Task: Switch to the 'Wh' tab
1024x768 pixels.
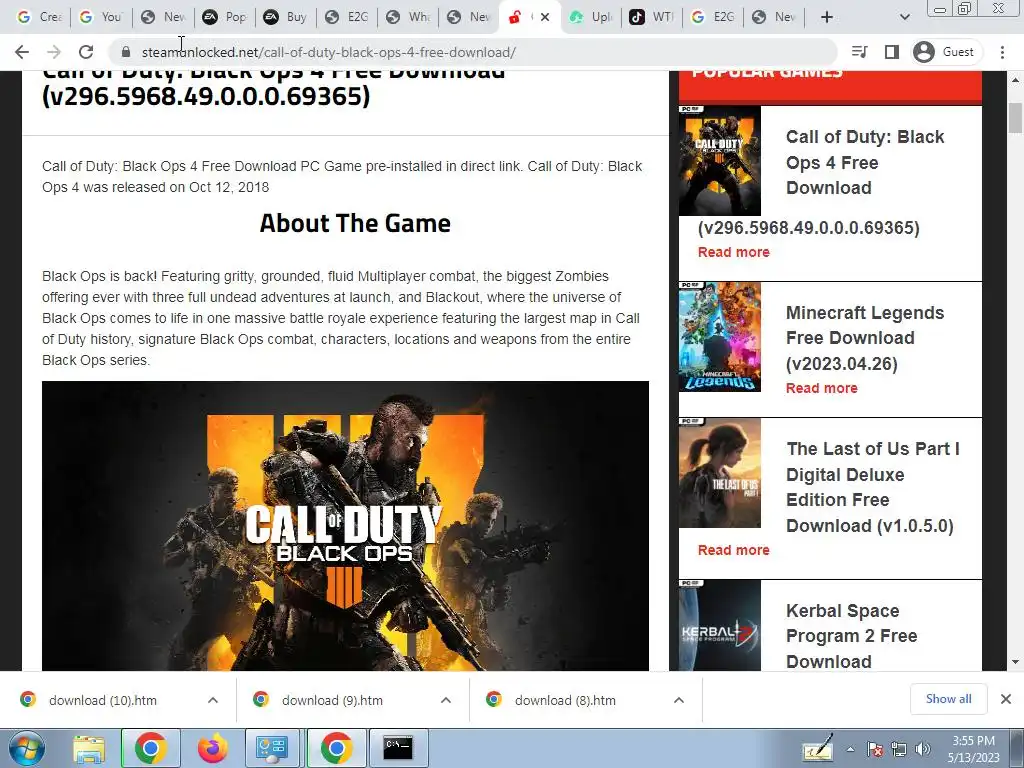Action: (408, 17)
